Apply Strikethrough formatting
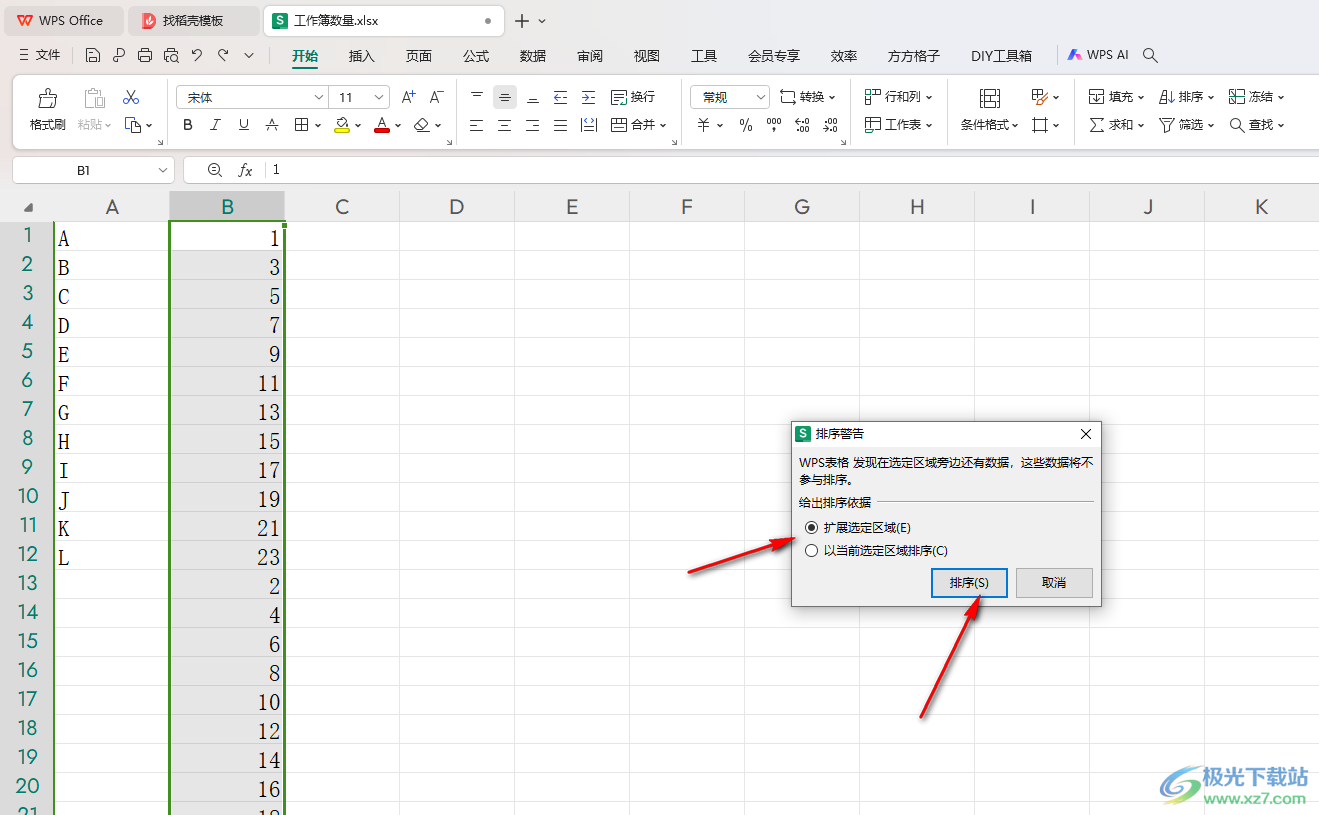Viewport: 1319px width, 815px height. (272, 125)
